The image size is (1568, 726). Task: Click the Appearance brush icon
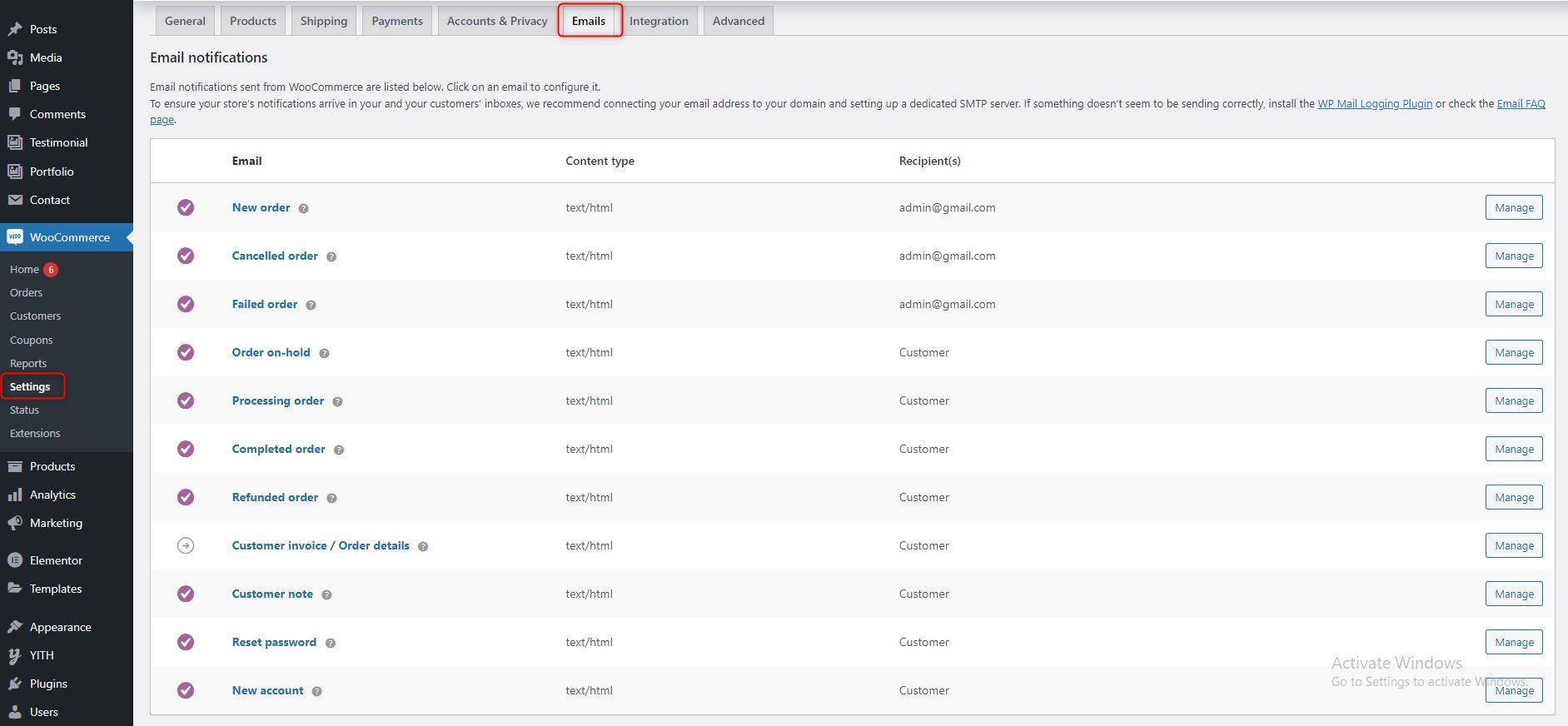tap(15, 627)
